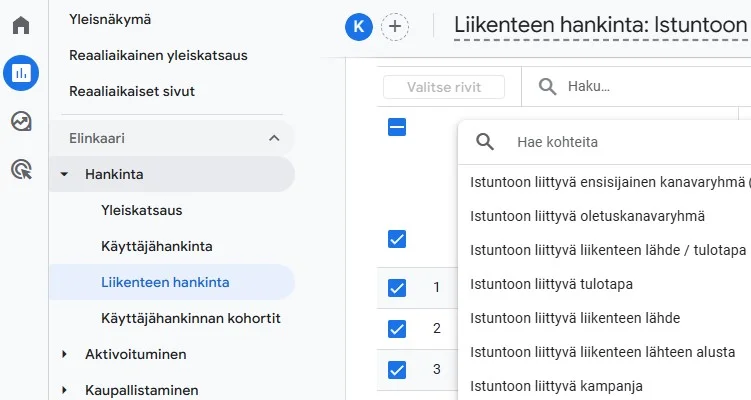Click the Hae kohteita search field
This screenshot has width=751, height=400.
pos(620,142)
